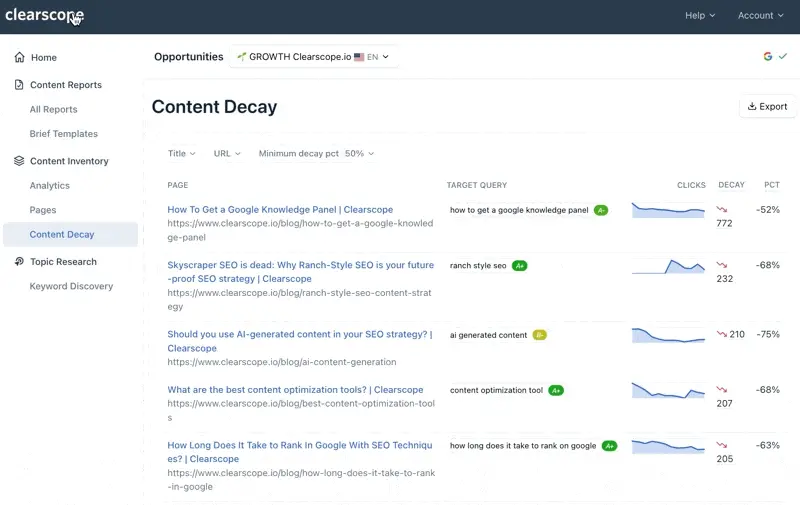This screenshot has width=800, height=505.
Task: Go to the Analytics sidebar item
Action: (x=49, y=186)
